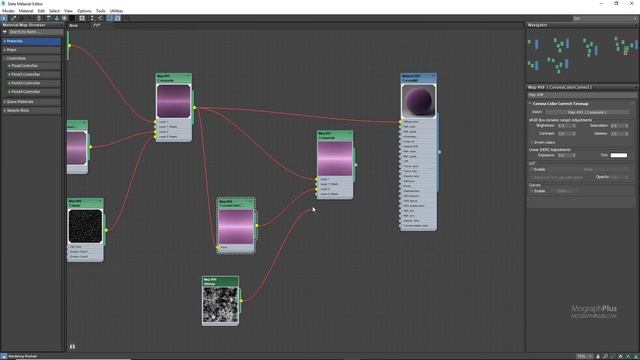Open browser options arrow beside search field
This screenshot has height=360, width=640.
[x=5, y=32]
